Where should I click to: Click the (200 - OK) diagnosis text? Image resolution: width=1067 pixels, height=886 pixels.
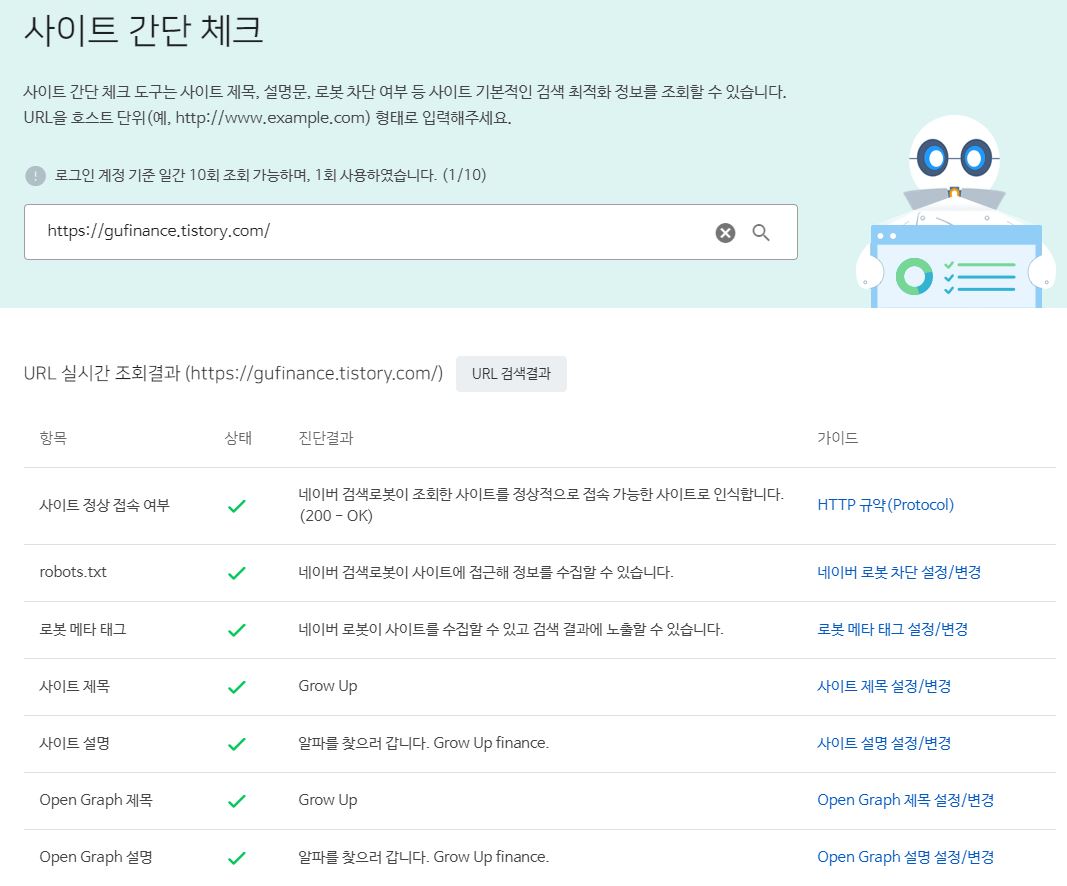(335, 516)
